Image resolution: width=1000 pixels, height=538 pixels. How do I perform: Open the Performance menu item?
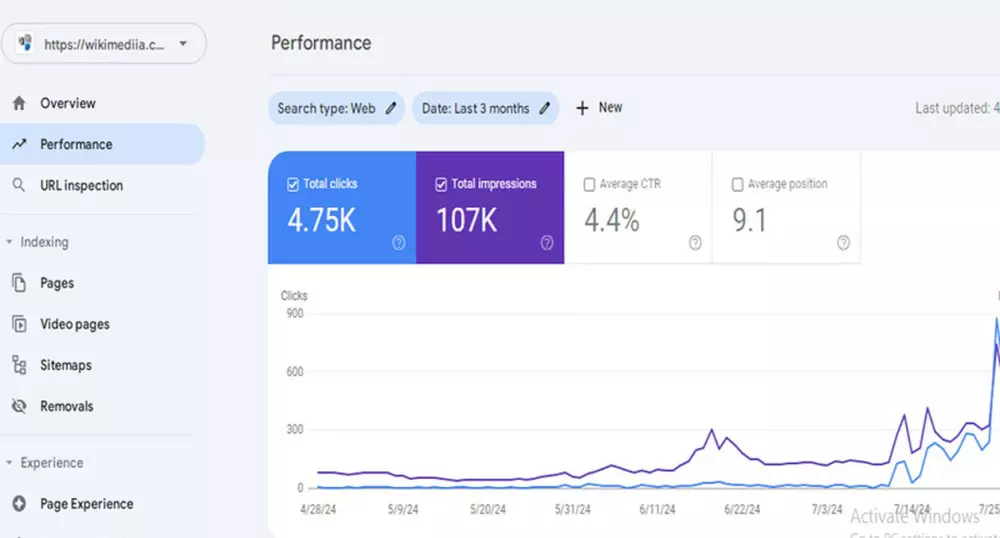(x=76, y=144)
